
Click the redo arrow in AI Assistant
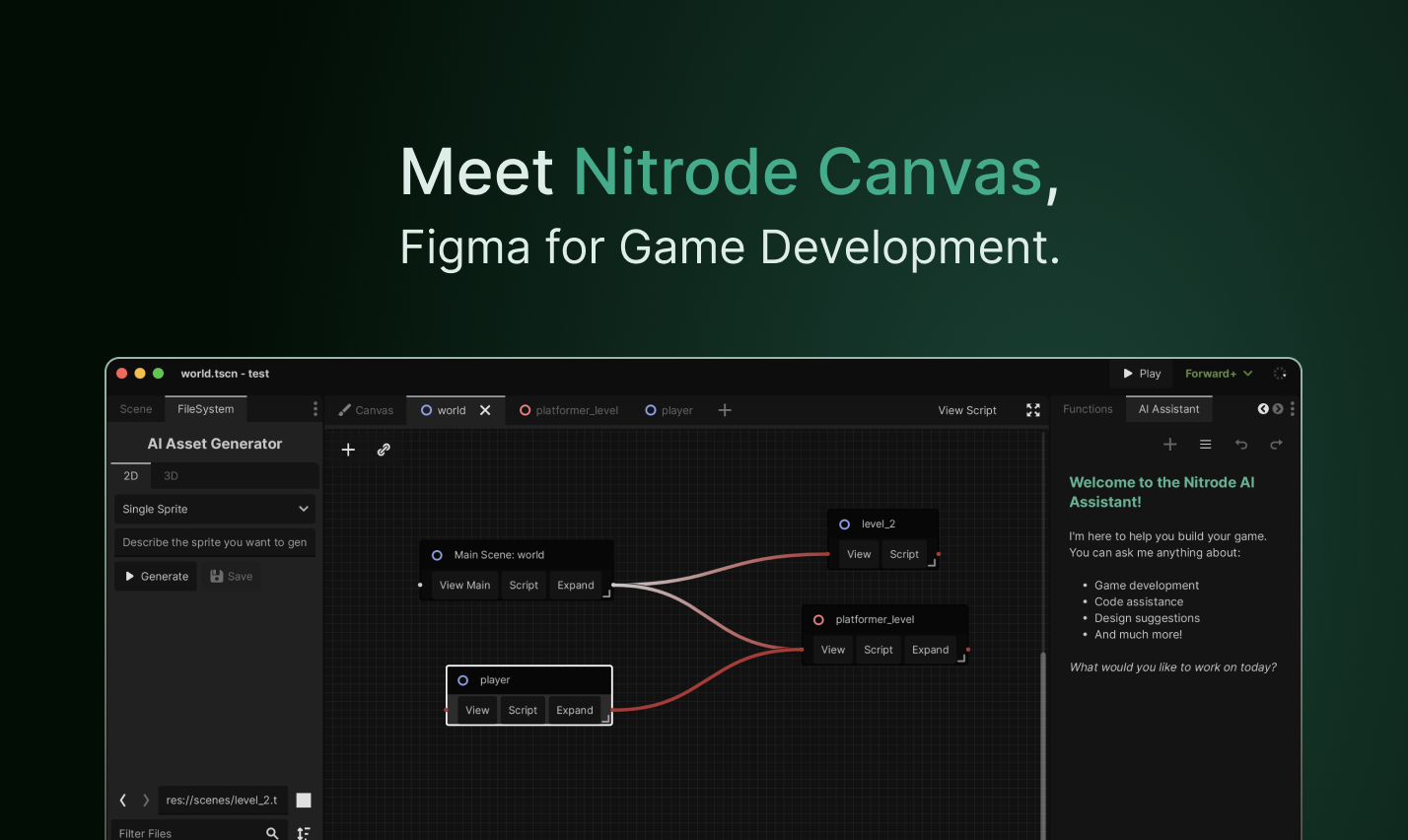coord(1277,445)
